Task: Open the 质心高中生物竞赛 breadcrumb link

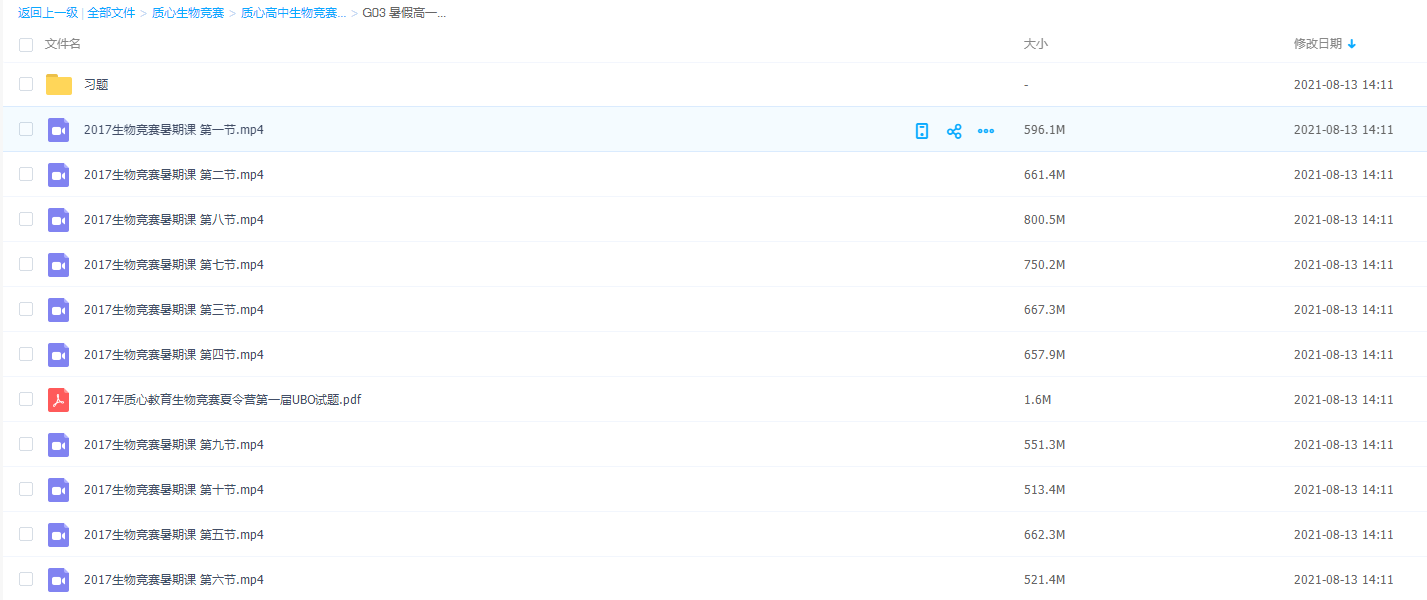Action: (293, 13)
